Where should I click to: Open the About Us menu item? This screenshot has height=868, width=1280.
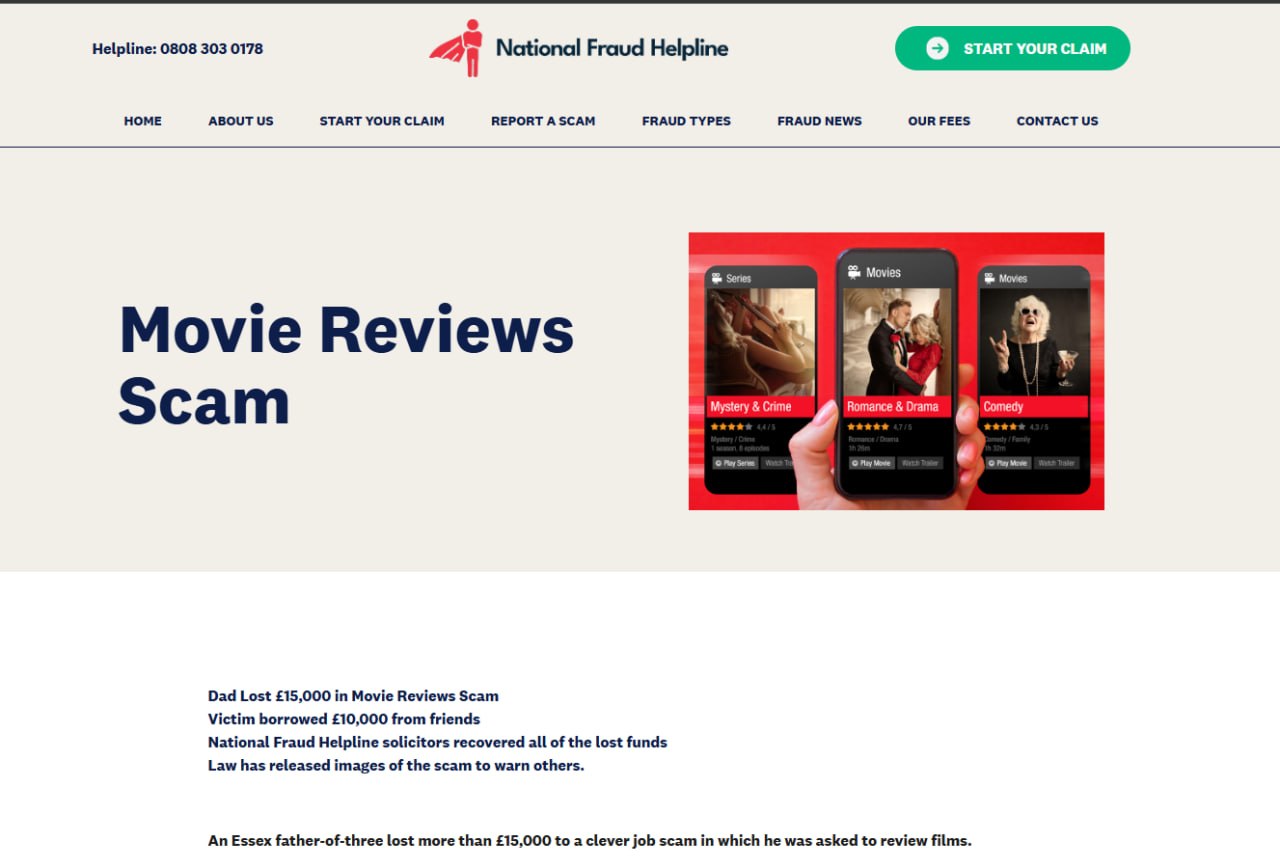pyautogui.click(x=241, y=121)
